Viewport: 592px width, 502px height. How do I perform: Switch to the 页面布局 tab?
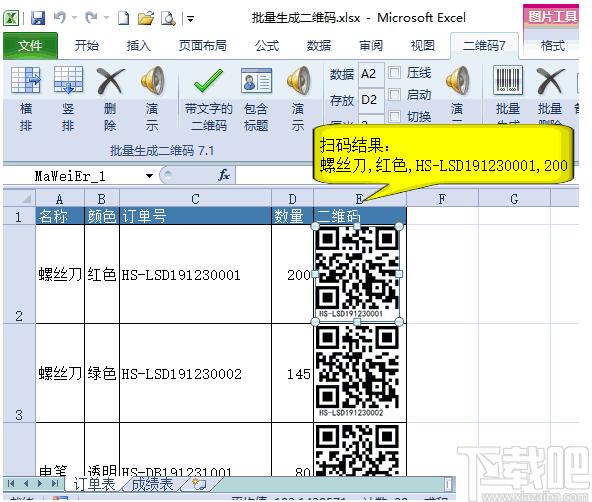[x=202, y=46]
